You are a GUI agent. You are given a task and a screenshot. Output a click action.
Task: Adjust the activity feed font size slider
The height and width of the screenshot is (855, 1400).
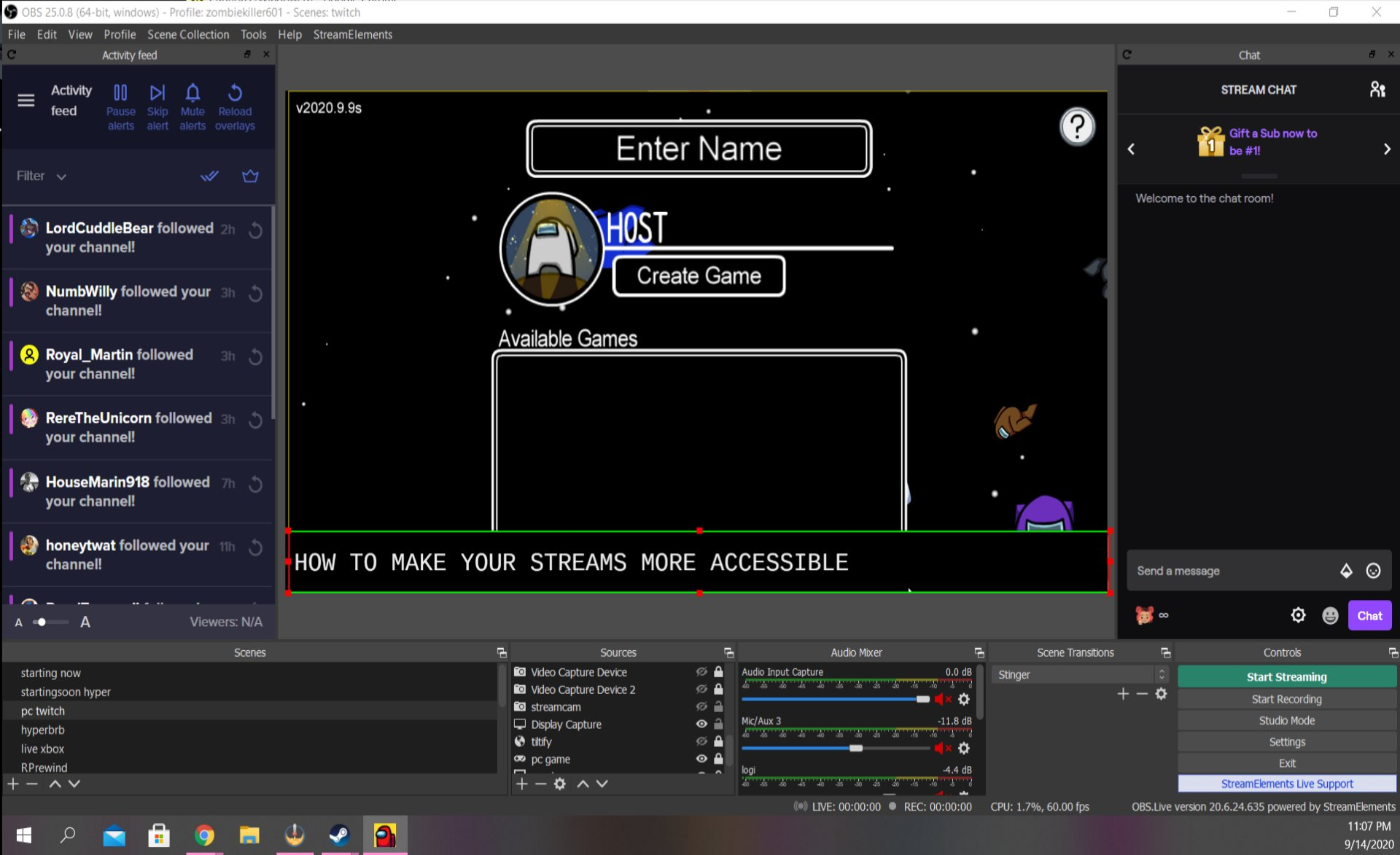(51, 622)
